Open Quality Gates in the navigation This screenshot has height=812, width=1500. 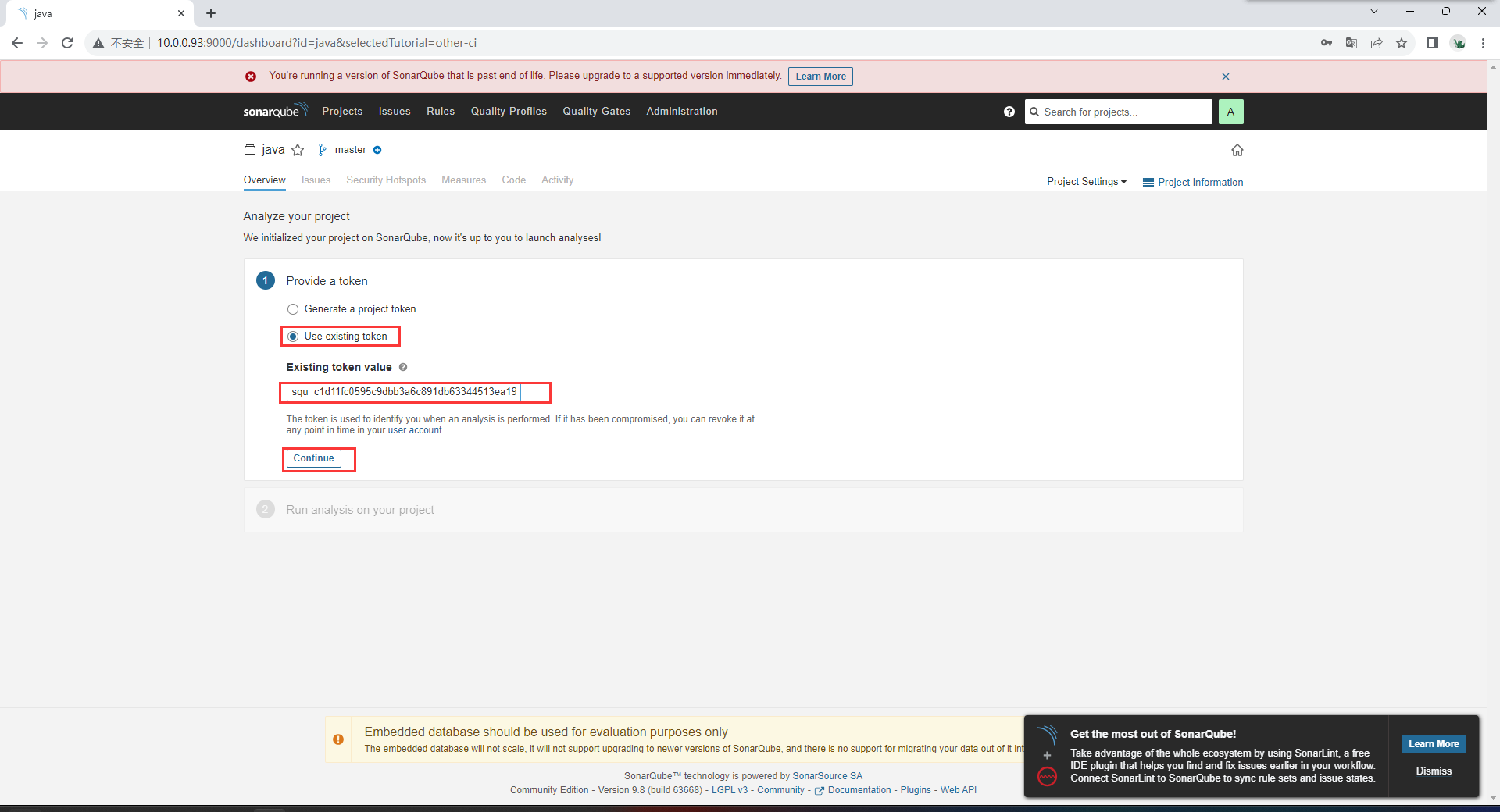(x=597, y=112)
